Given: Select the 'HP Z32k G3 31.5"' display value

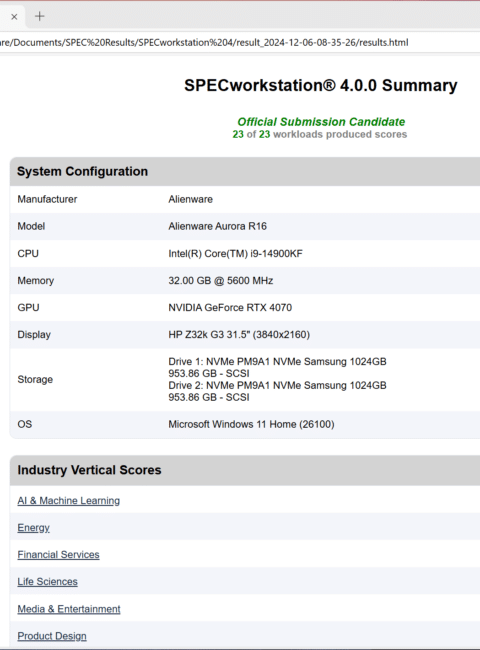Looking at the screenshot, I should 239,334.
